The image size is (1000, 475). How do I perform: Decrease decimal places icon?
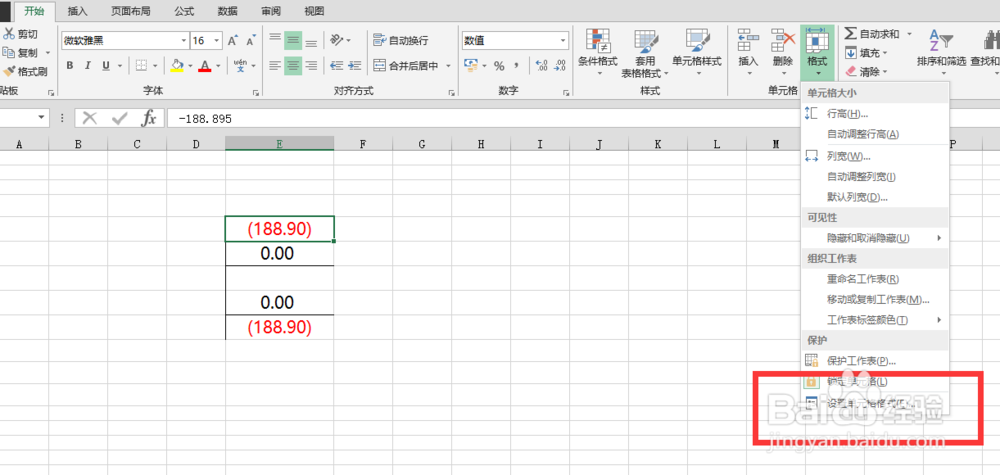click(560, 65)
